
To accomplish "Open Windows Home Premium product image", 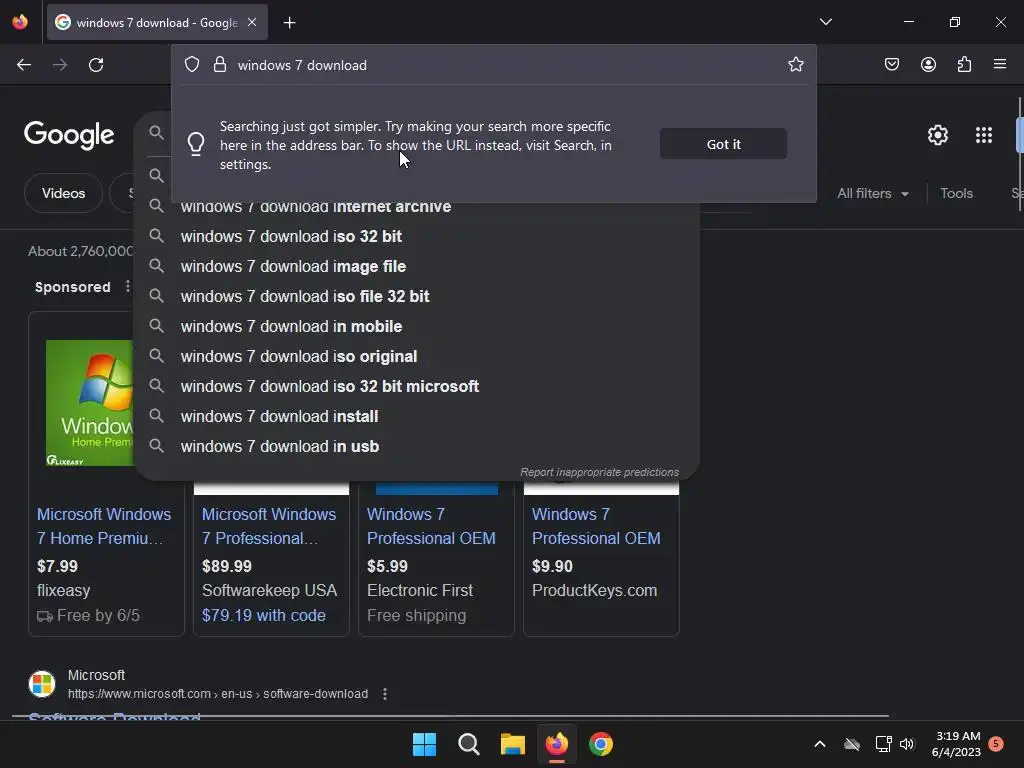I will point(89,403).
